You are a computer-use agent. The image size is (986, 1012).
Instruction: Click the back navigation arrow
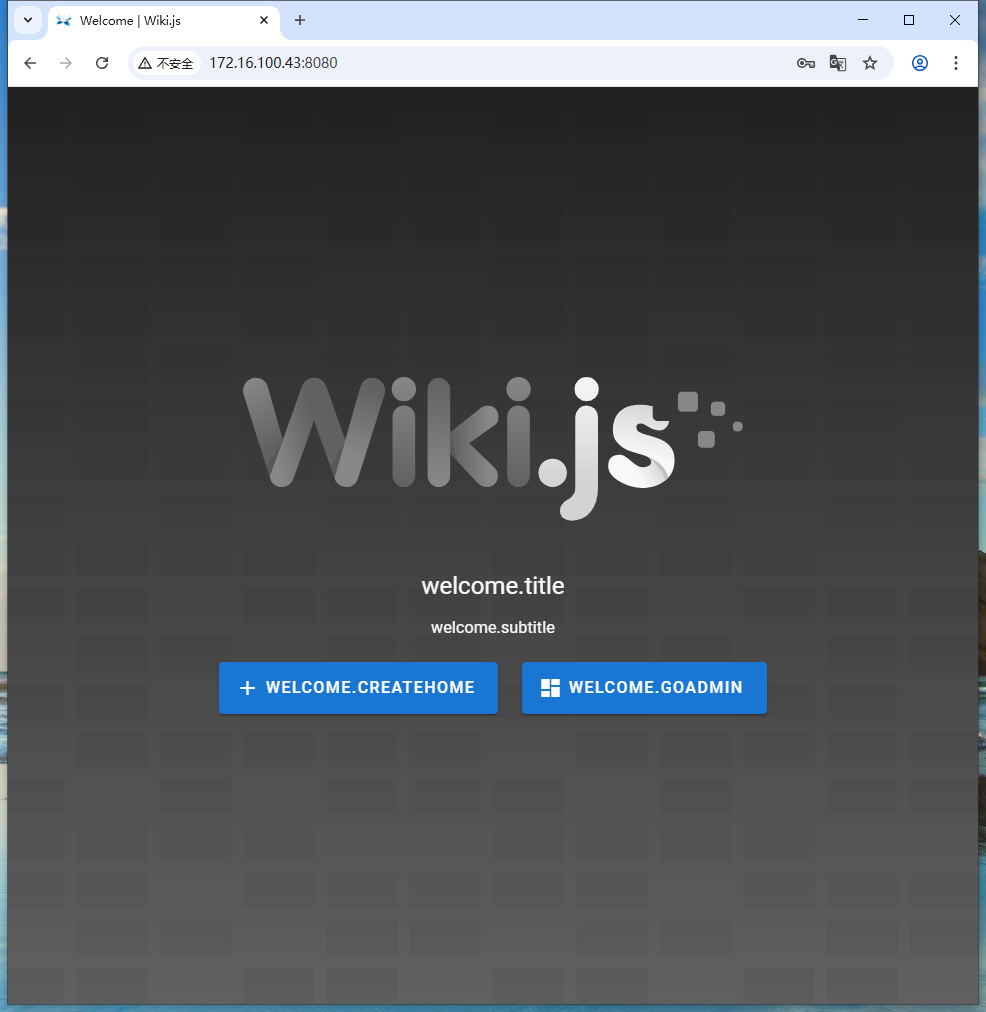[x=29, y=62]
